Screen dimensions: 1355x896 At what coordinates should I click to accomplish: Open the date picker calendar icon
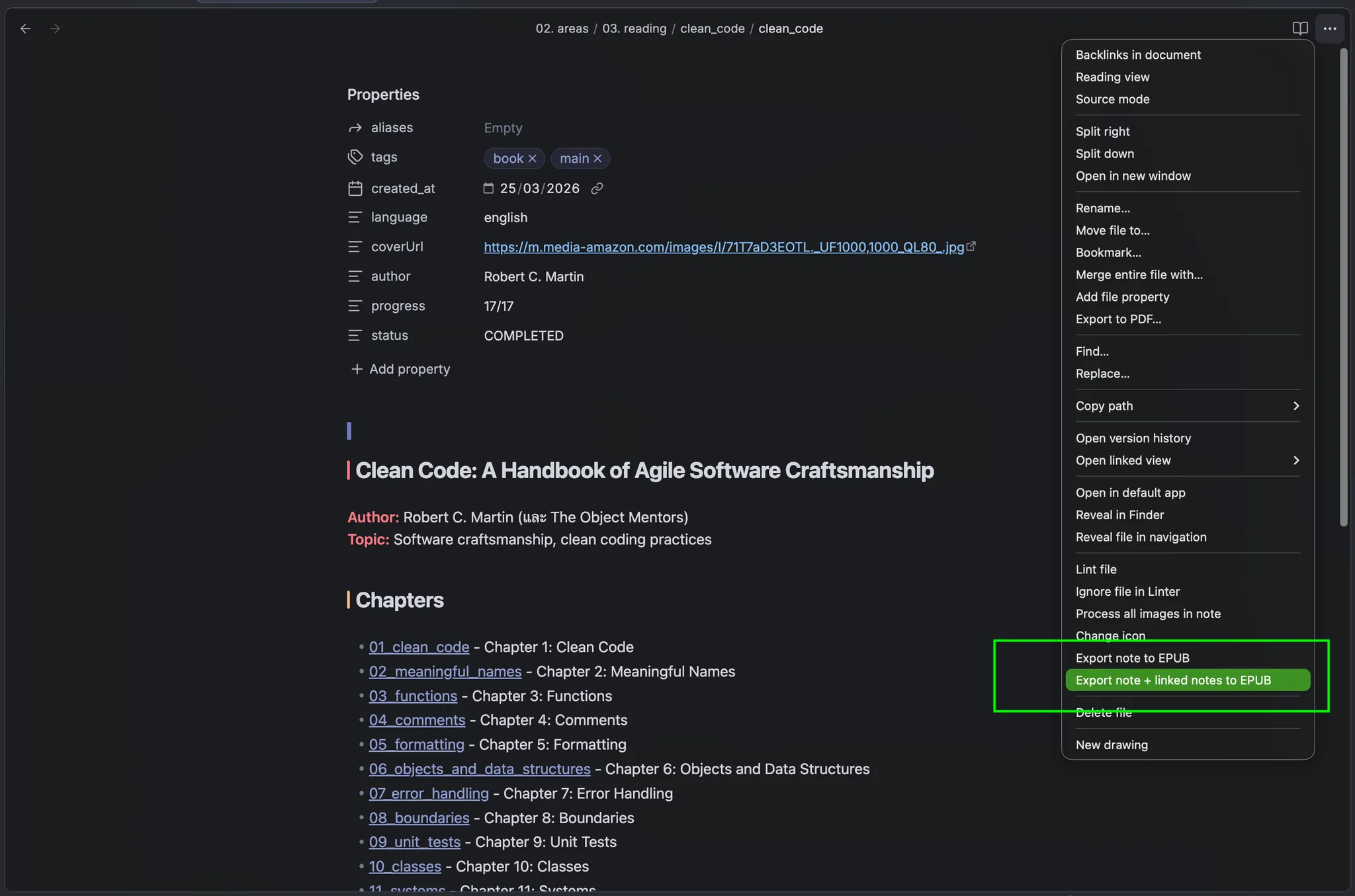(x=488, y=188)
